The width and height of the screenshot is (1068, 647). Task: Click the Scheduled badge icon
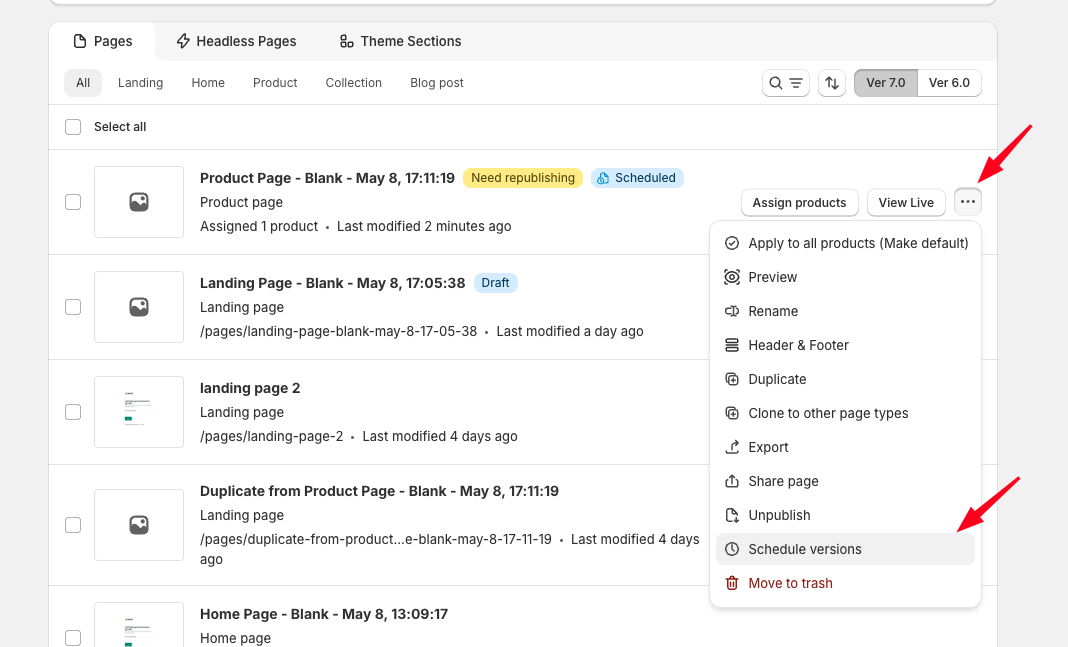[603, 178]
